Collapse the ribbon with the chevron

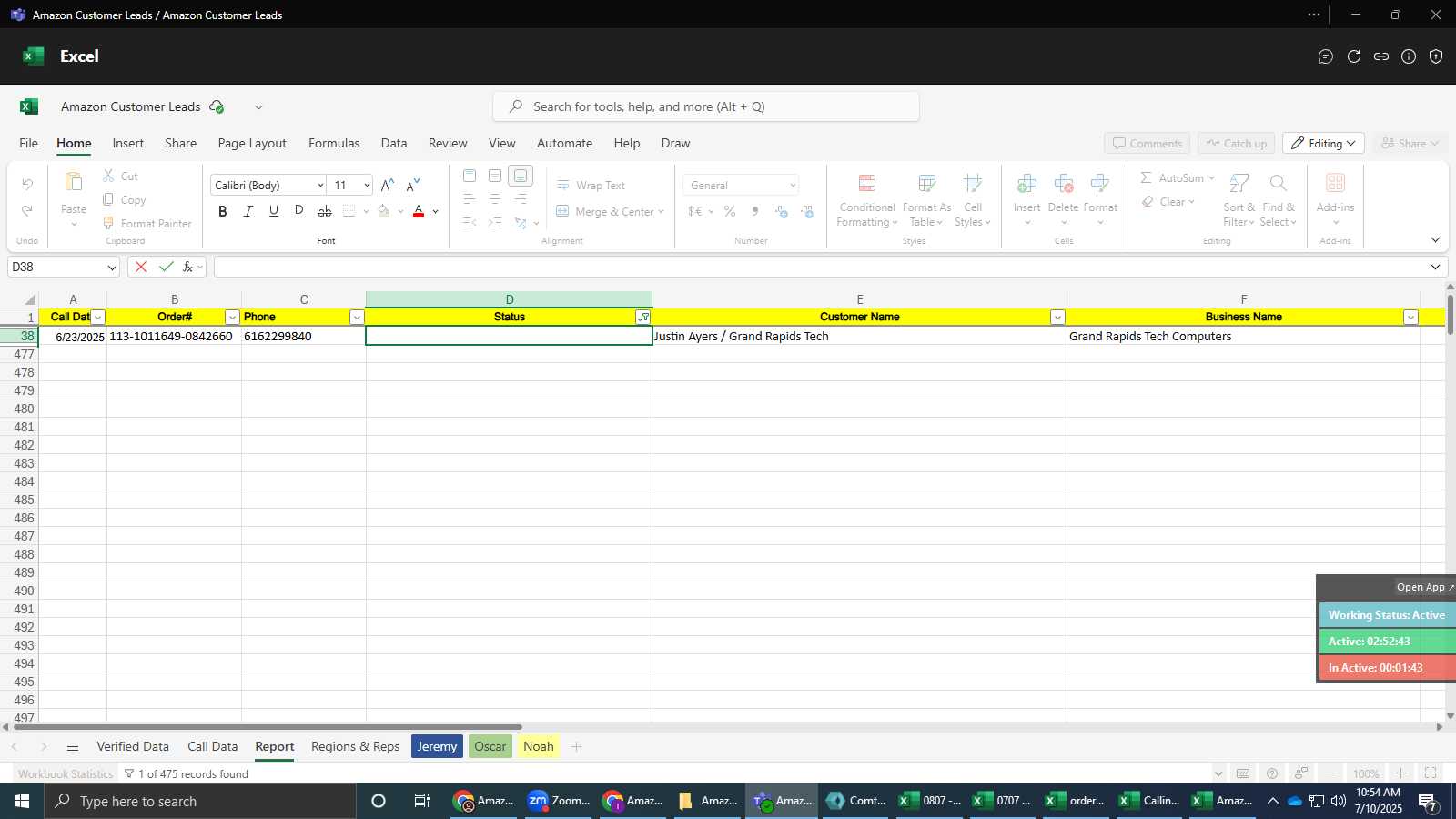pyautogui.click(x=1435, y=240)
